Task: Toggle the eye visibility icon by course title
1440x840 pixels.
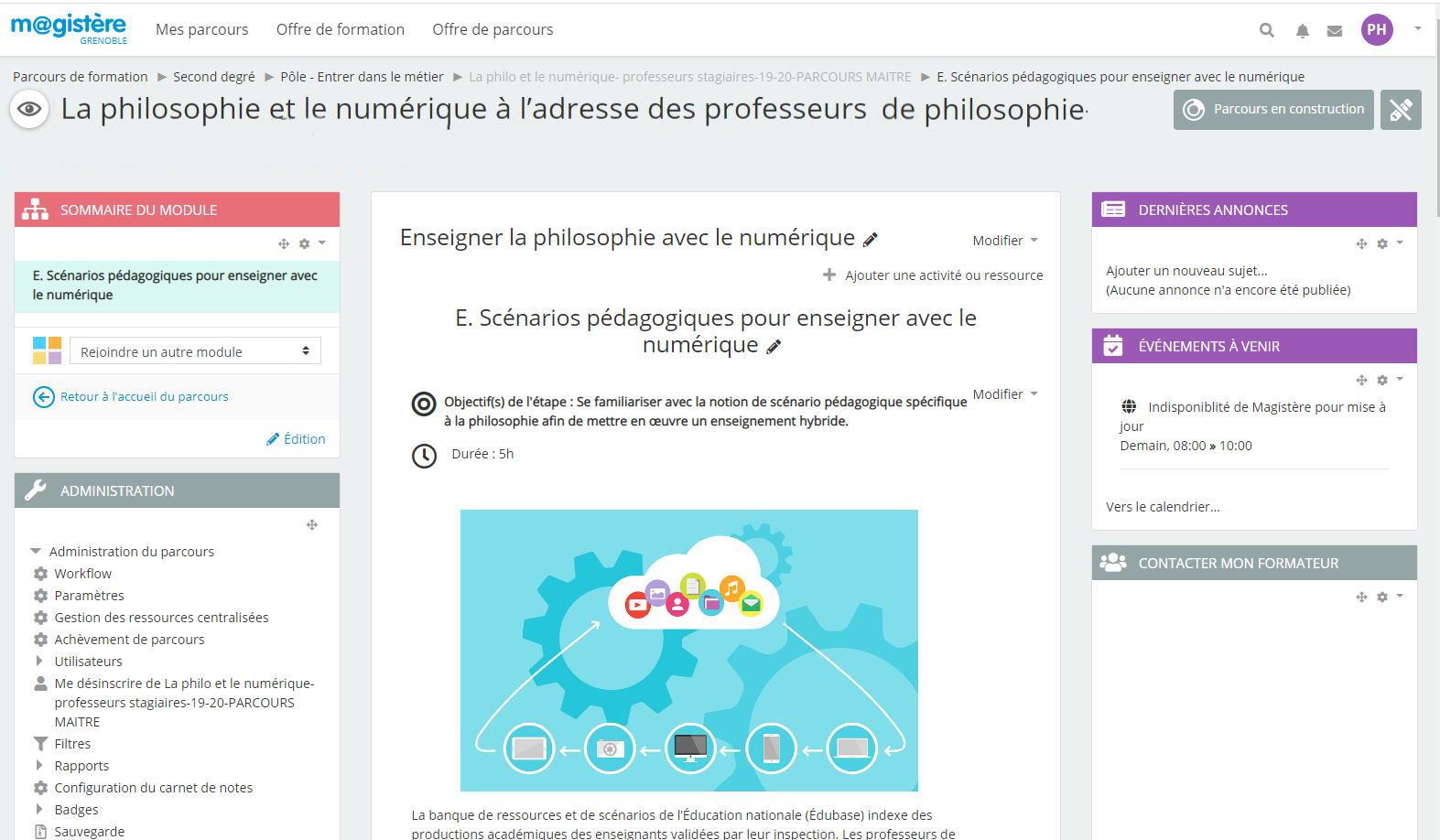Action: [x=29, y=110]
